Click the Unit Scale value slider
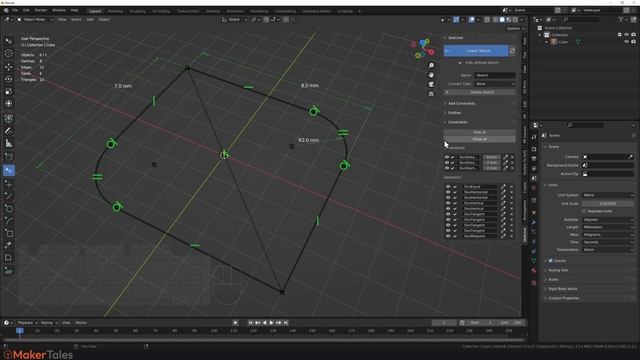Image resolution: width=640 pixels, height=360 pixels. 608,203
